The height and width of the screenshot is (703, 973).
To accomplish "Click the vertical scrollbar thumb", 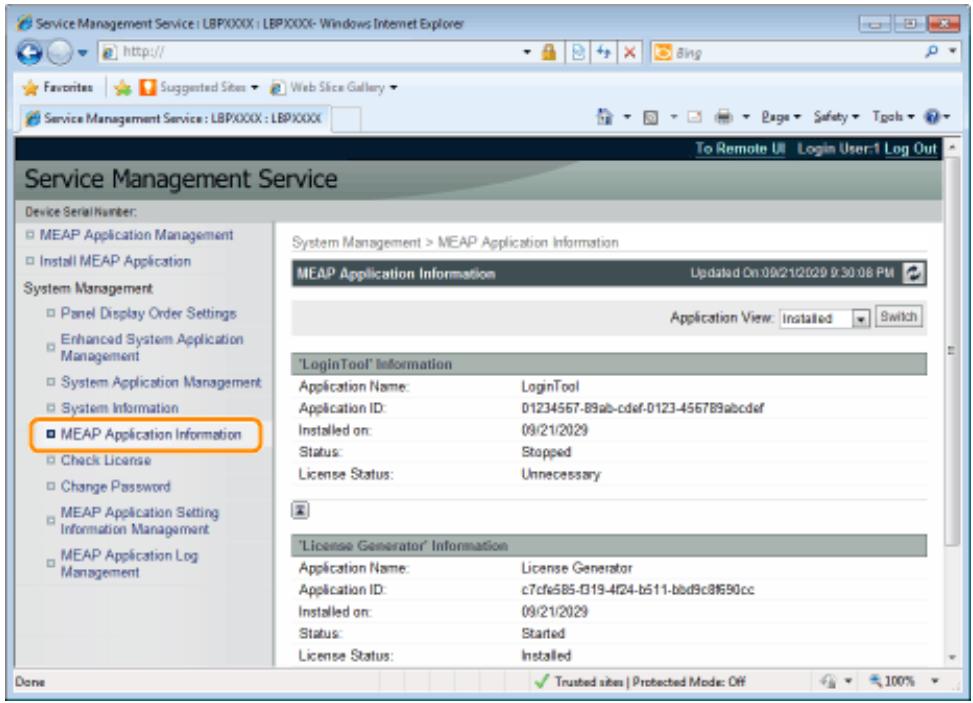I will [951, 351].
